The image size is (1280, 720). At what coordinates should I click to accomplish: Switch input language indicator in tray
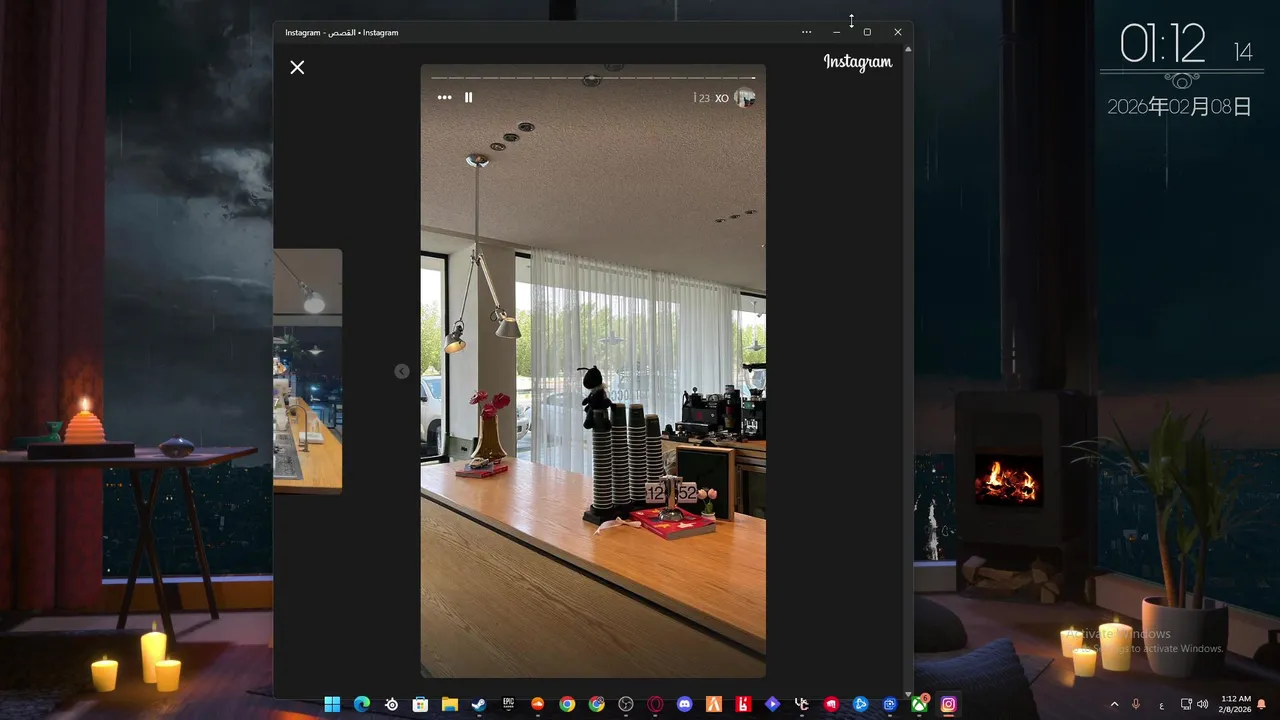1161,705
